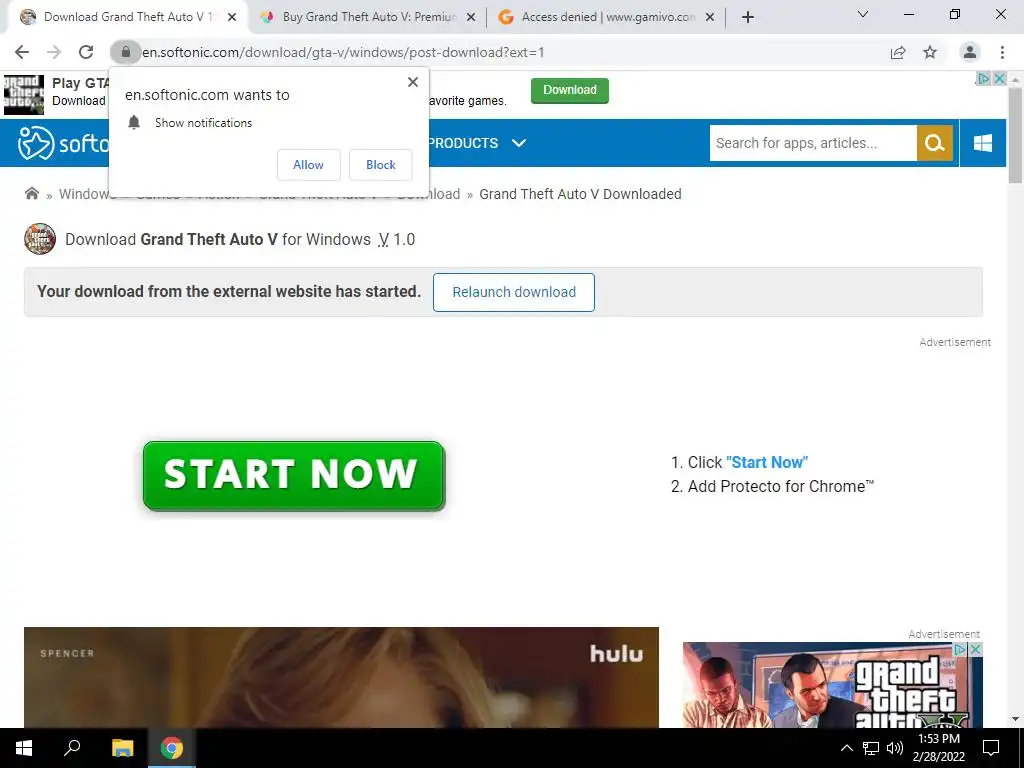Click the lock icon in the address bar
Screen dimensions: 1024x768
click(x=125, y=52)
